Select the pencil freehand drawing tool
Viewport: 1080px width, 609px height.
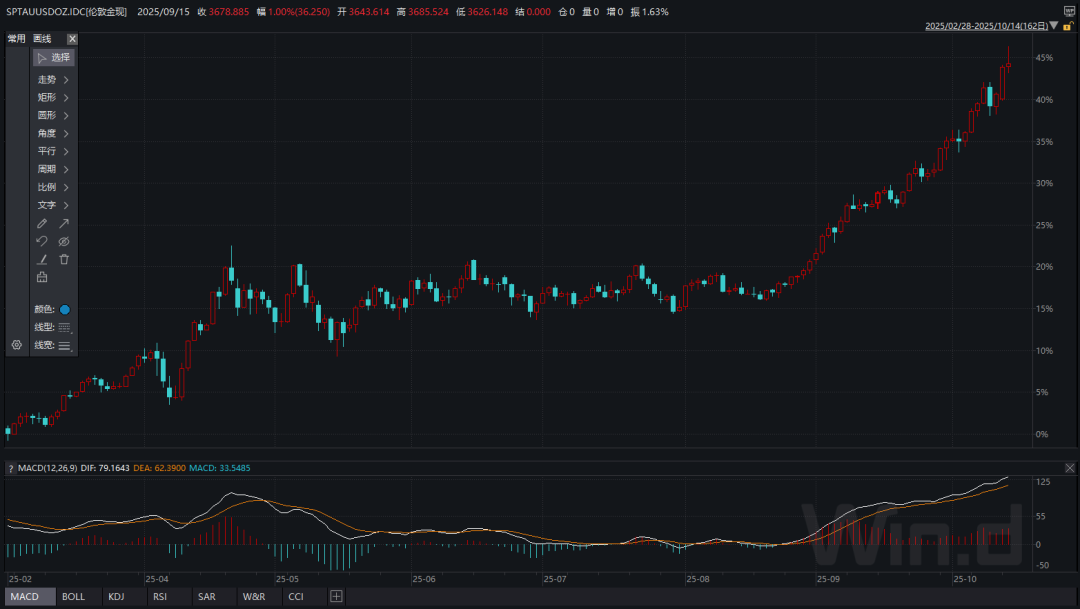point(42,223)
